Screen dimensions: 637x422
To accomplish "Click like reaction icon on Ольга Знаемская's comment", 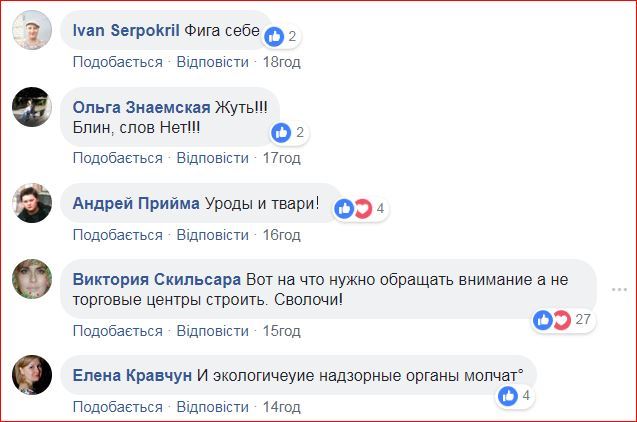I will (282, 132).
